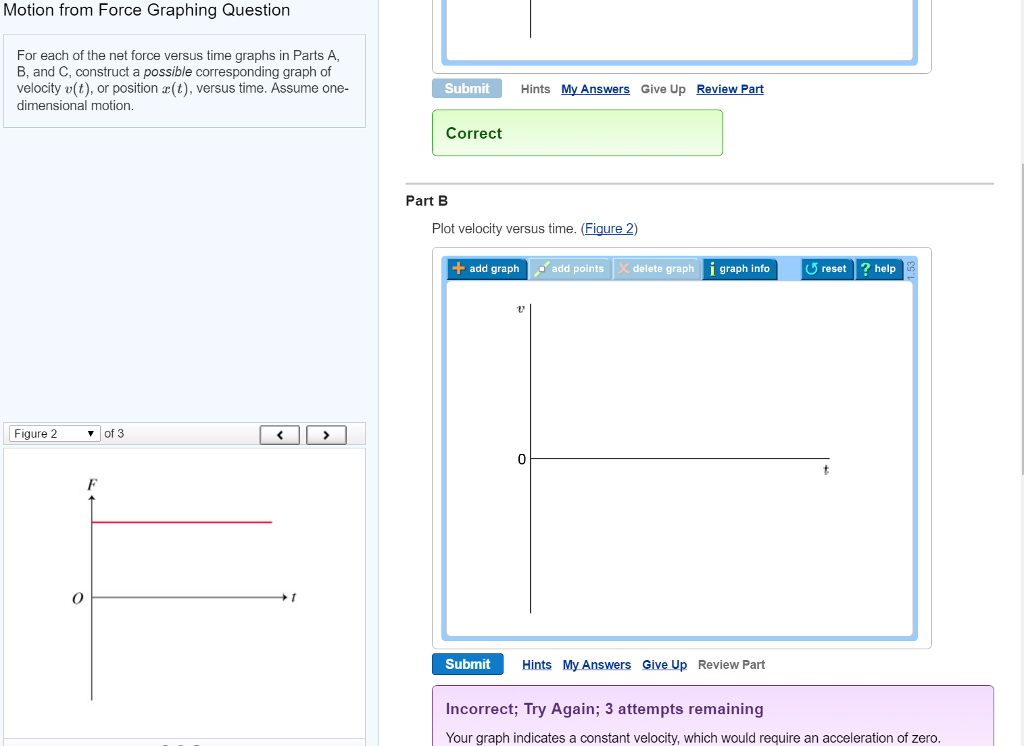
Task: Open My Answers for Part B
Action: coord(597,664)
